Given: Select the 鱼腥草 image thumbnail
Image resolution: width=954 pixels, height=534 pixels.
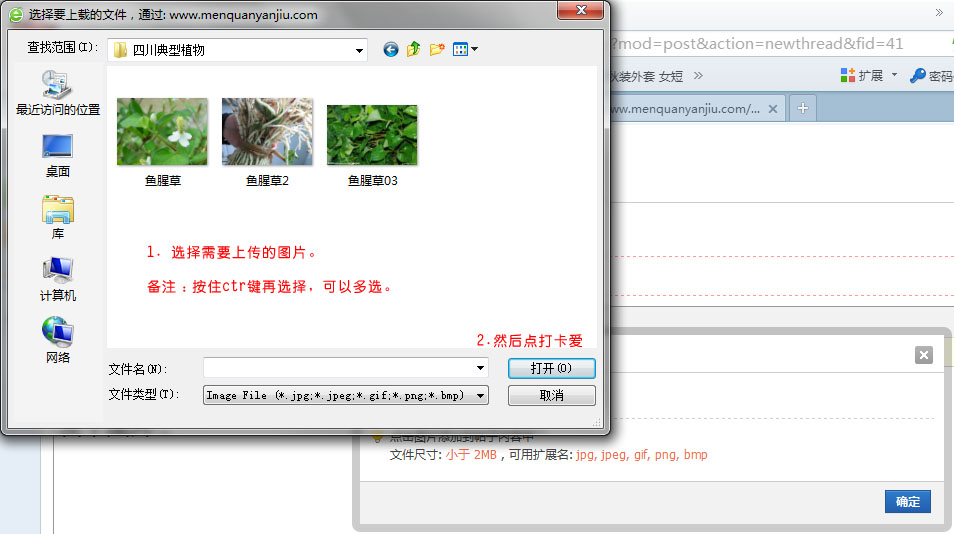Looking at the screenshot, I should (x=162, y=131).
